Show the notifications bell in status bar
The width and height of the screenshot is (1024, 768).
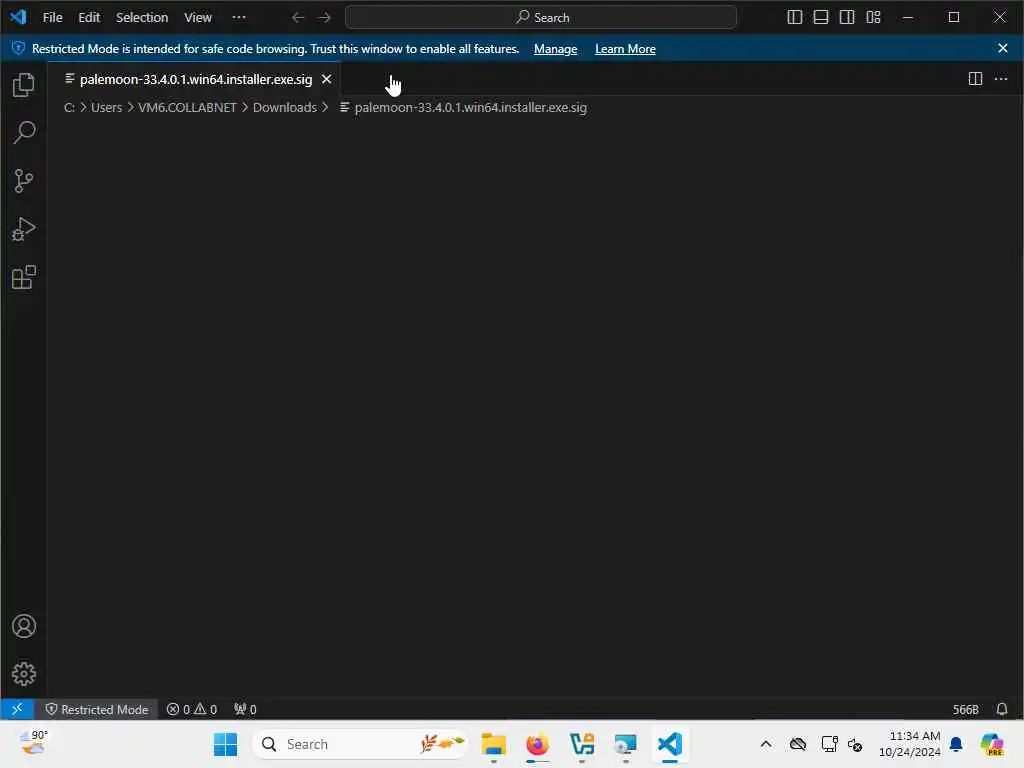point(1002,709)
